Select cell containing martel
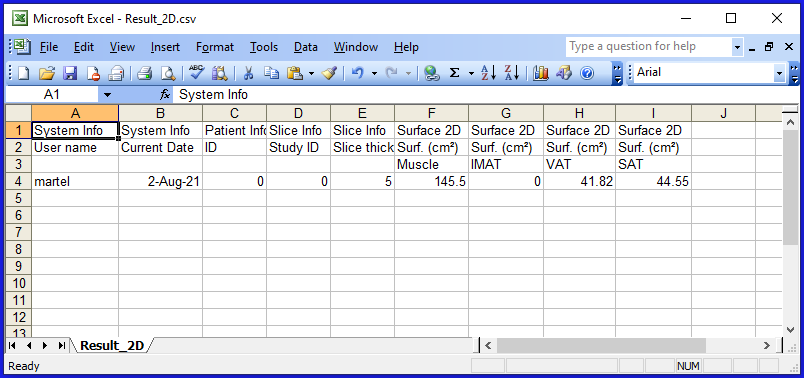 click(x=75, y=181)
